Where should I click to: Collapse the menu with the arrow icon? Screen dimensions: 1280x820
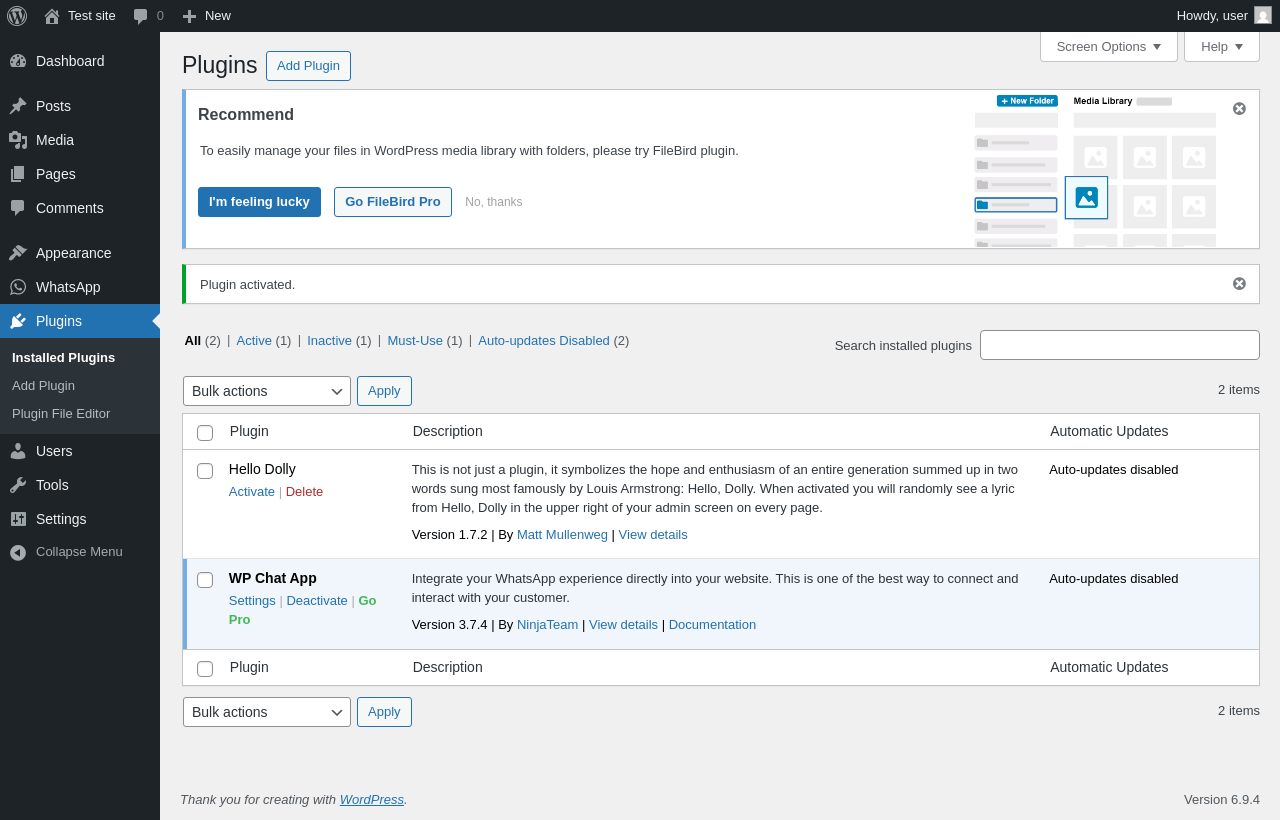pyautogui.click(x=18, y=552)
